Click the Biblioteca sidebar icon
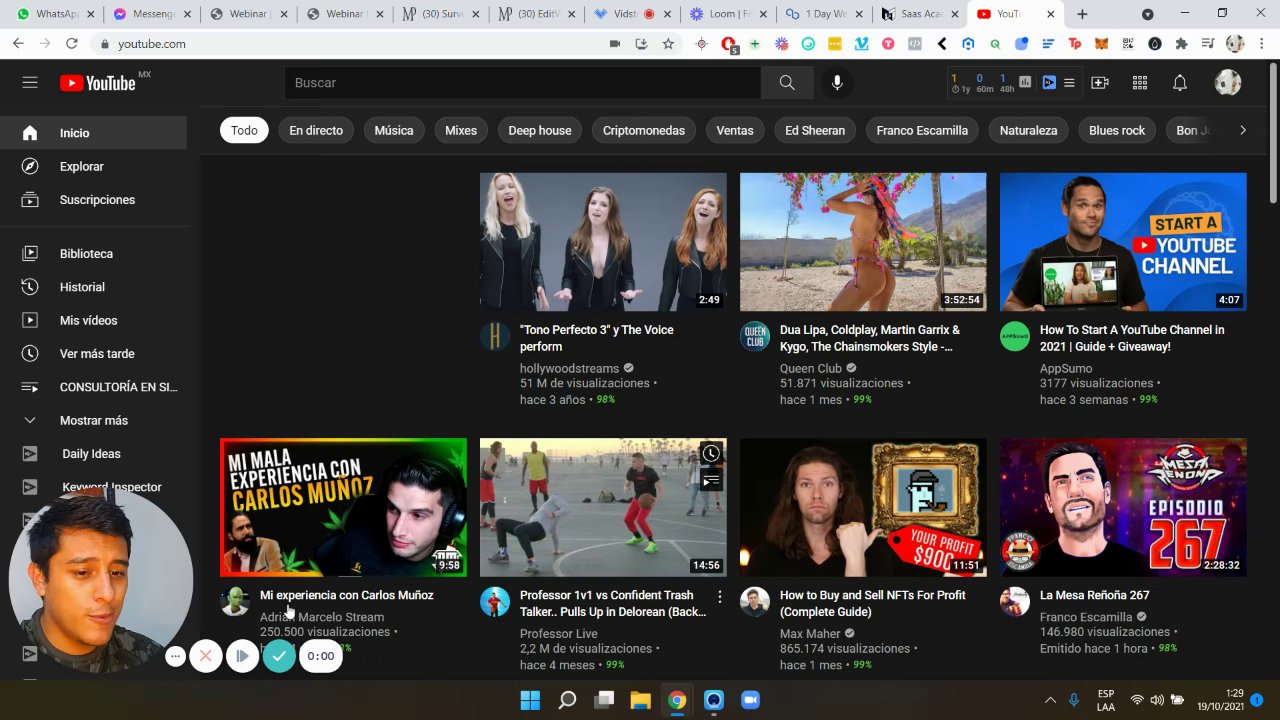The width and height of the screenshot is (1280, 720). pyautogui.click(x=30, y=254)
